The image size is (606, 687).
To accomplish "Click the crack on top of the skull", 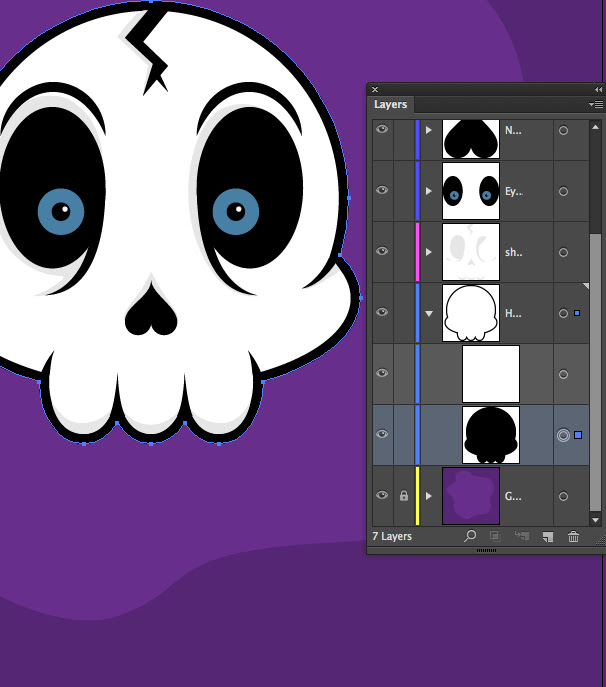I will click(x=148, y=50).
